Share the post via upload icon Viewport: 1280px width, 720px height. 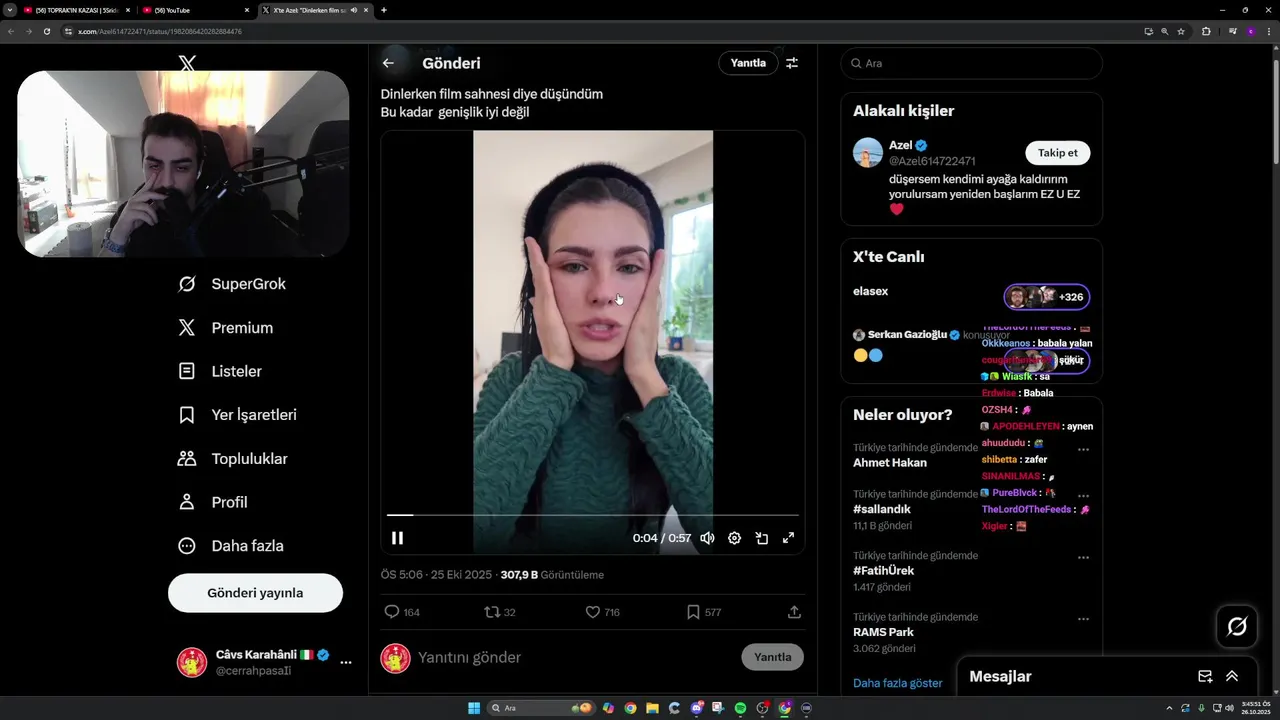point(794,612)
